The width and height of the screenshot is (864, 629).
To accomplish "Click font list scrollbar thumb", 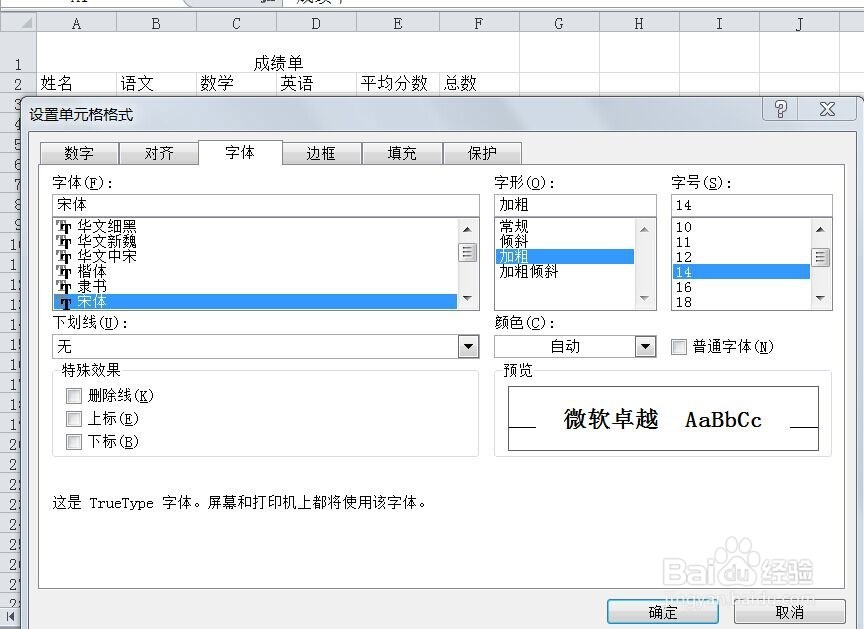I will coord(467,252).
